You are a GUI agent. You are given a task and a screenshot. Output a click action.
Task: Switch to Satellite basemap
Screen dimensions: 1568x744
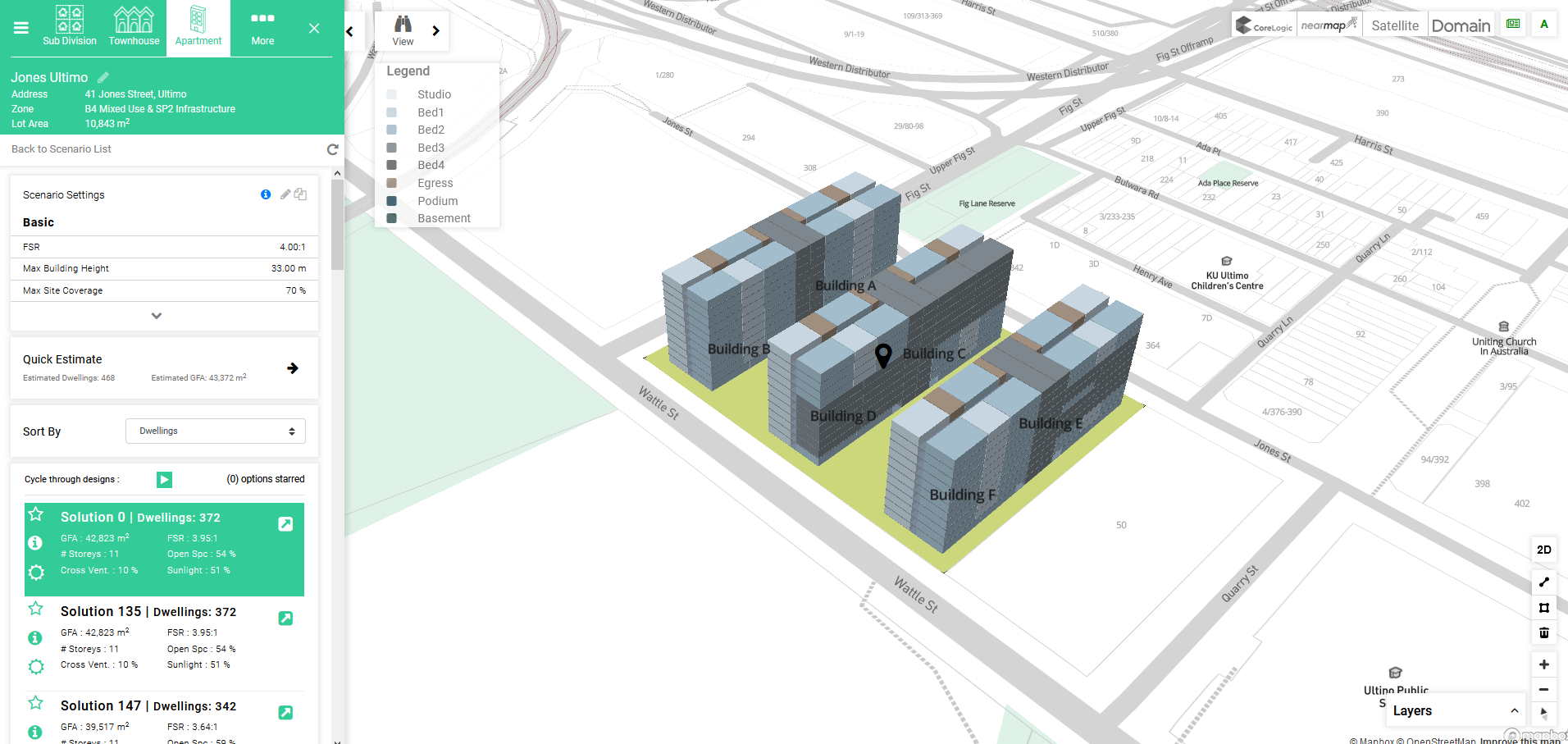tap(1395, 25)
